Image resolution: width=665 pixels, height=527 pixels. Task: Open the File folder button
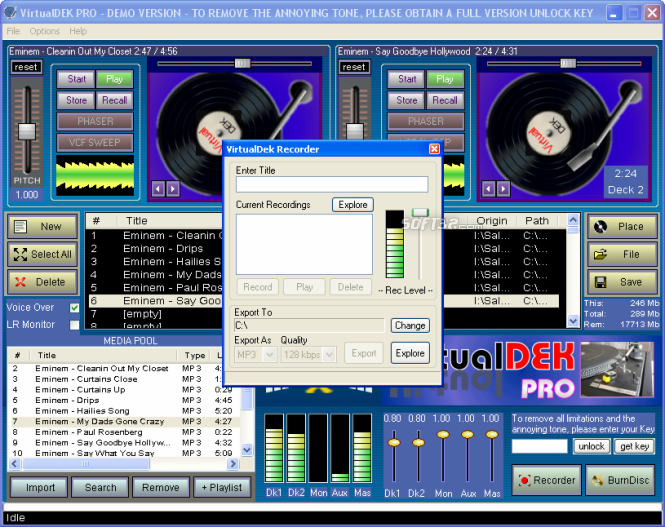pyautogui.click(x=622, y=254)
